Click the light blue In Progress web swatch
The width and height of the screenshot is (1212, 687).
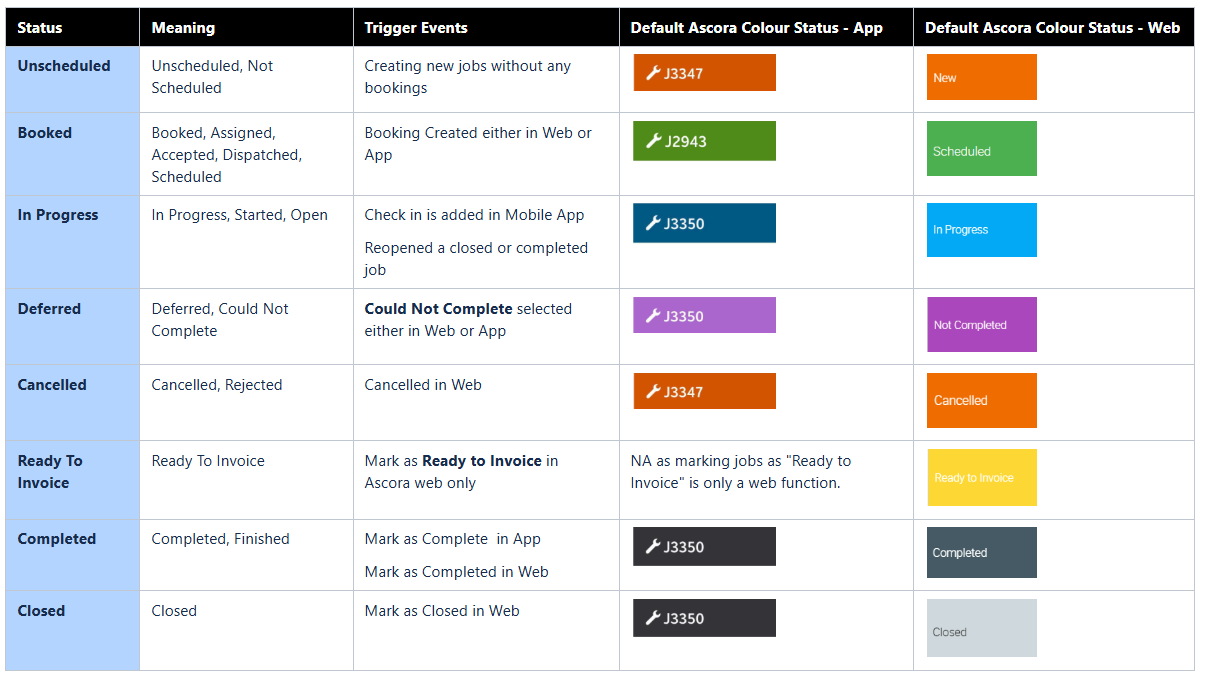981,230
